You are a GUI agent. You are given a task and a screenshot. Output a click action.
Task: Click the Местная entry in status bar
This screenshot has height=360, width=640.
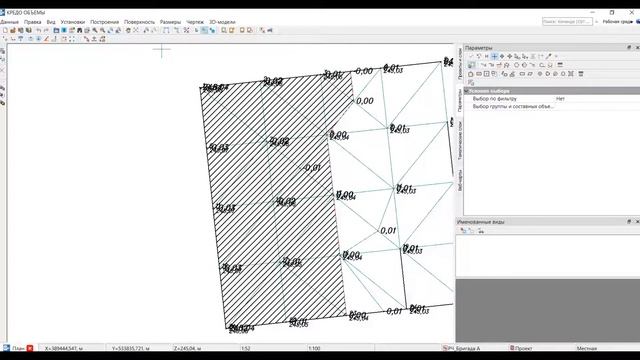pyautogui.click(x=587, y=349)
